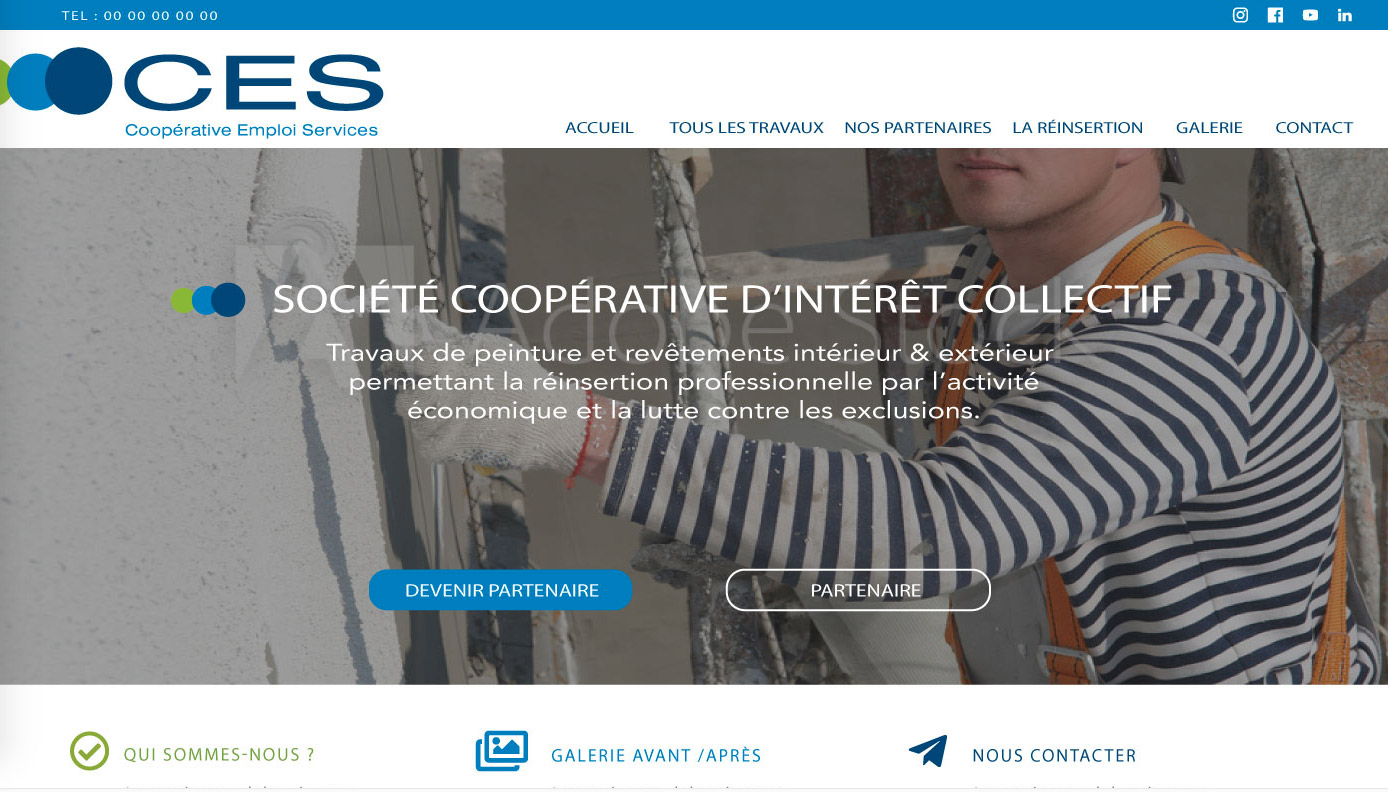Click the three-circle logo beside the hero title
Screen dimensions: 1388x792
pos(208,300)
